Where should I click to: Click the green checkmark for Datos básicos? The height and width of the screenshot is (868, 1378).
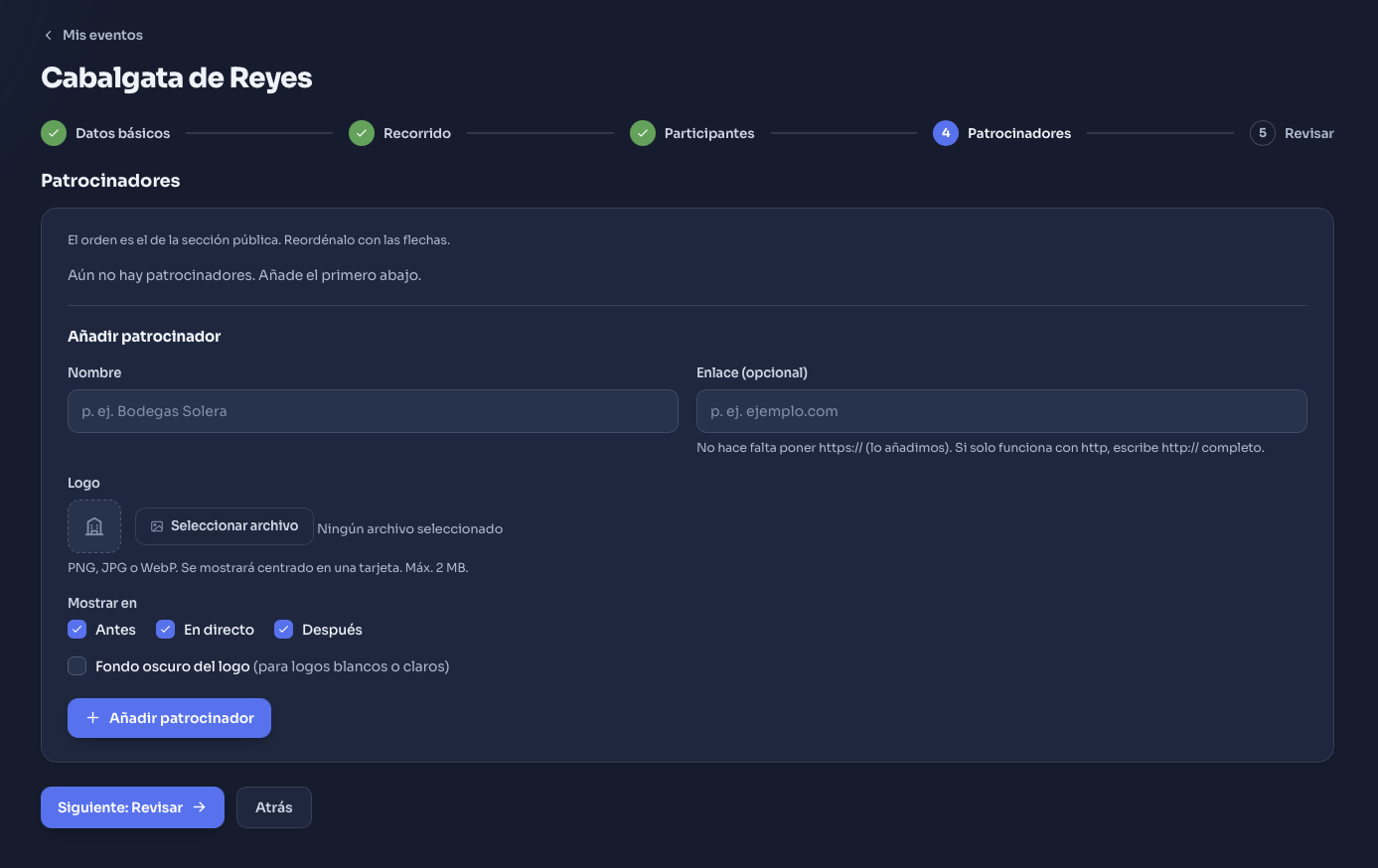pos(54,133)
